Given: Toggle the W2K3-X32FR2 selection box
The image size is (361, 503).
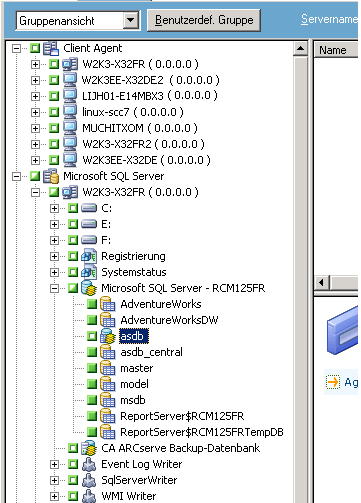Looking at the screenshot, I should pos(54,144).
